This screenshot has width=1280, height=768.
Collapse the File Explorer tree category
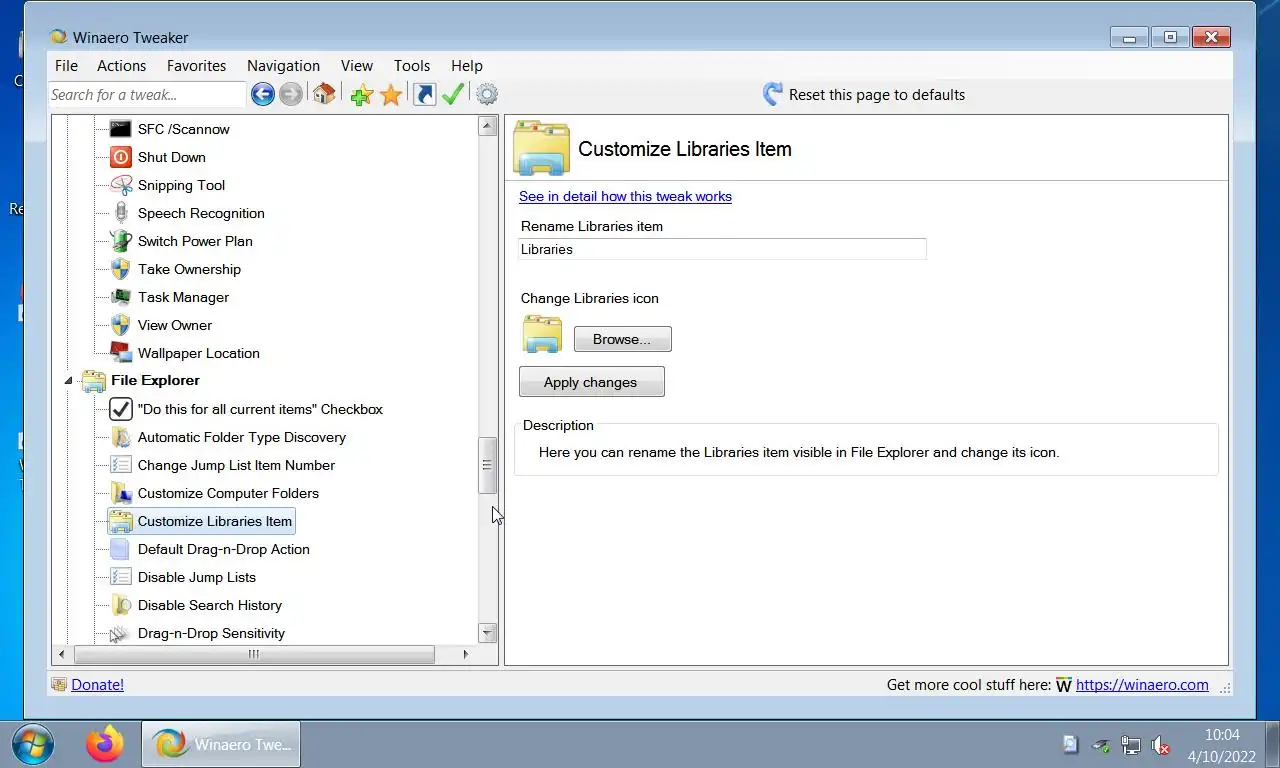tap(69, 381)
